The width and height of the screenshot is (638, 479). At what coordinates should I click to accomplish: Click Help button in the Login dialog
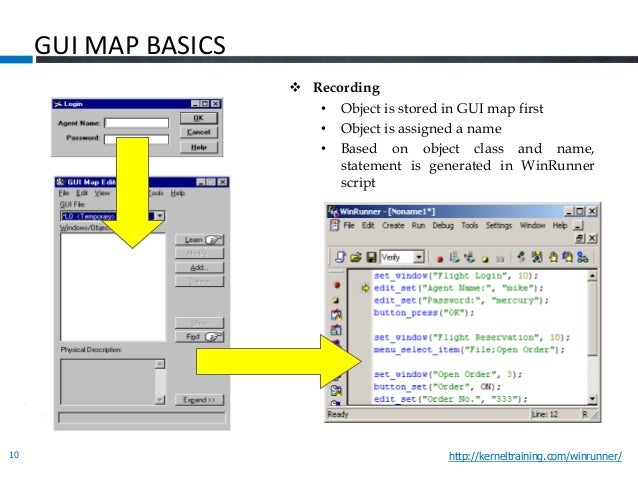(199, 147)
